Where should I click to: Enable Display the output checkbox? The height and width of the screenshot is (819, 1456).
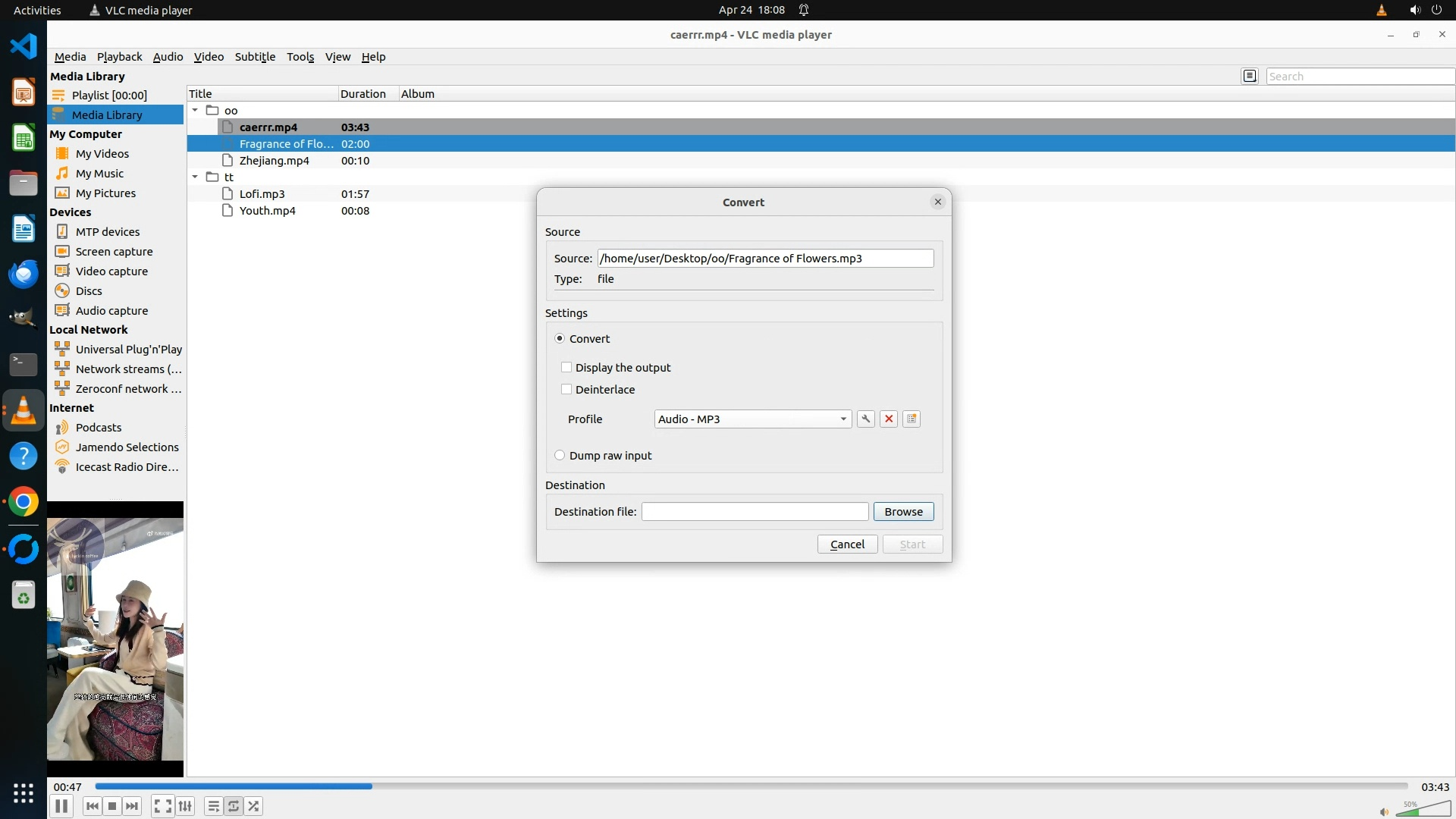(x=566, y=368)
